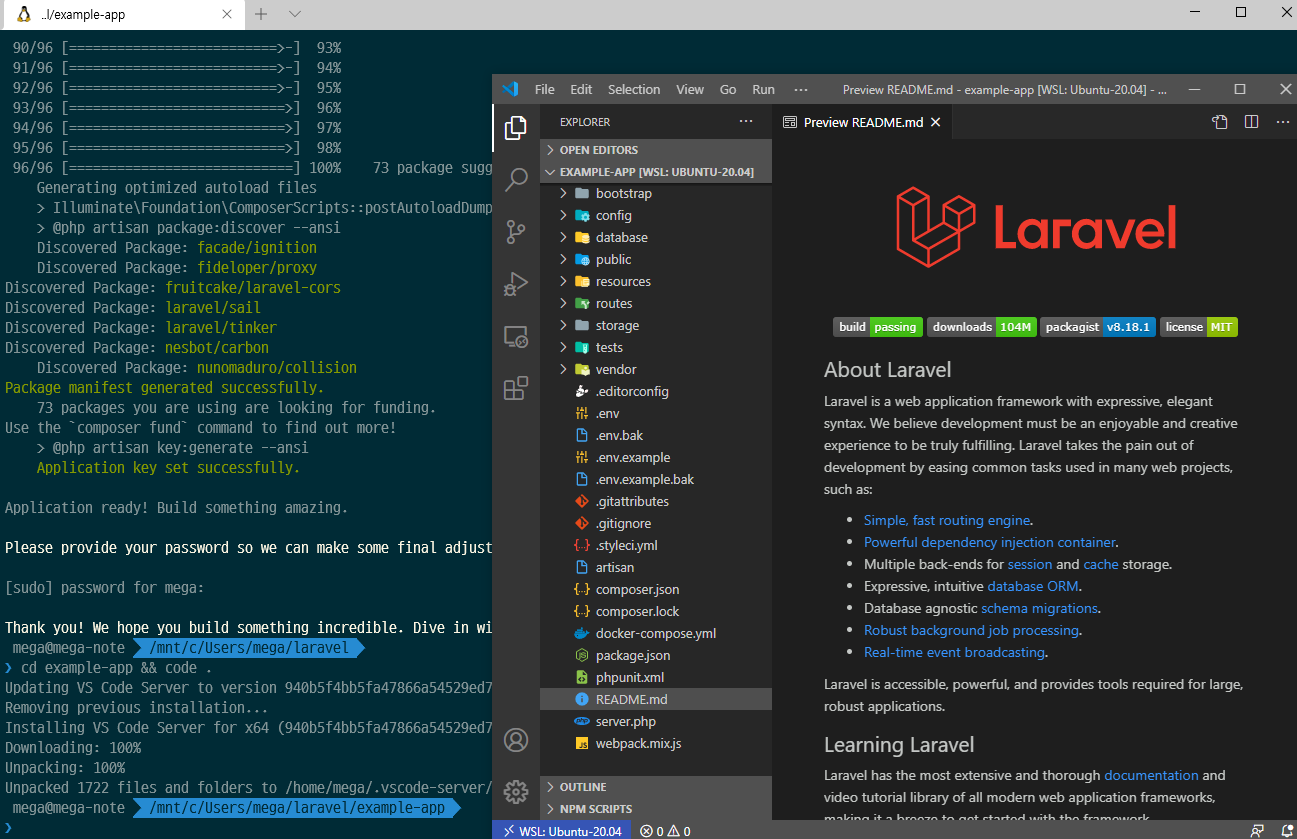The height and width of the screenshot is (839, 1297).
Task: Open docker-compose.yml in the explorer
Action: 656,633
